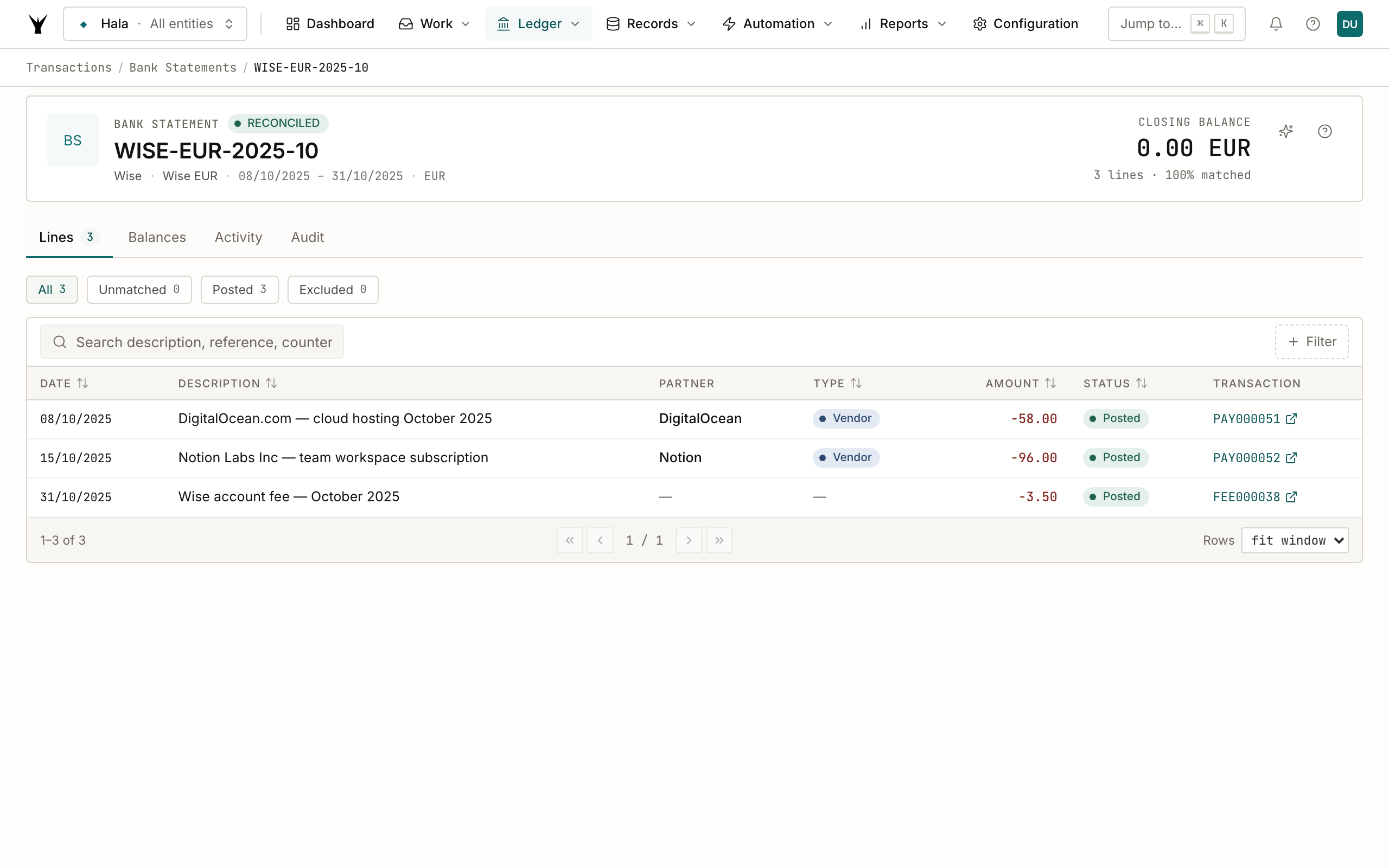Open the Hala entity switcher
The height and width of the screenshot is (868, 1389).
(155, 23)
